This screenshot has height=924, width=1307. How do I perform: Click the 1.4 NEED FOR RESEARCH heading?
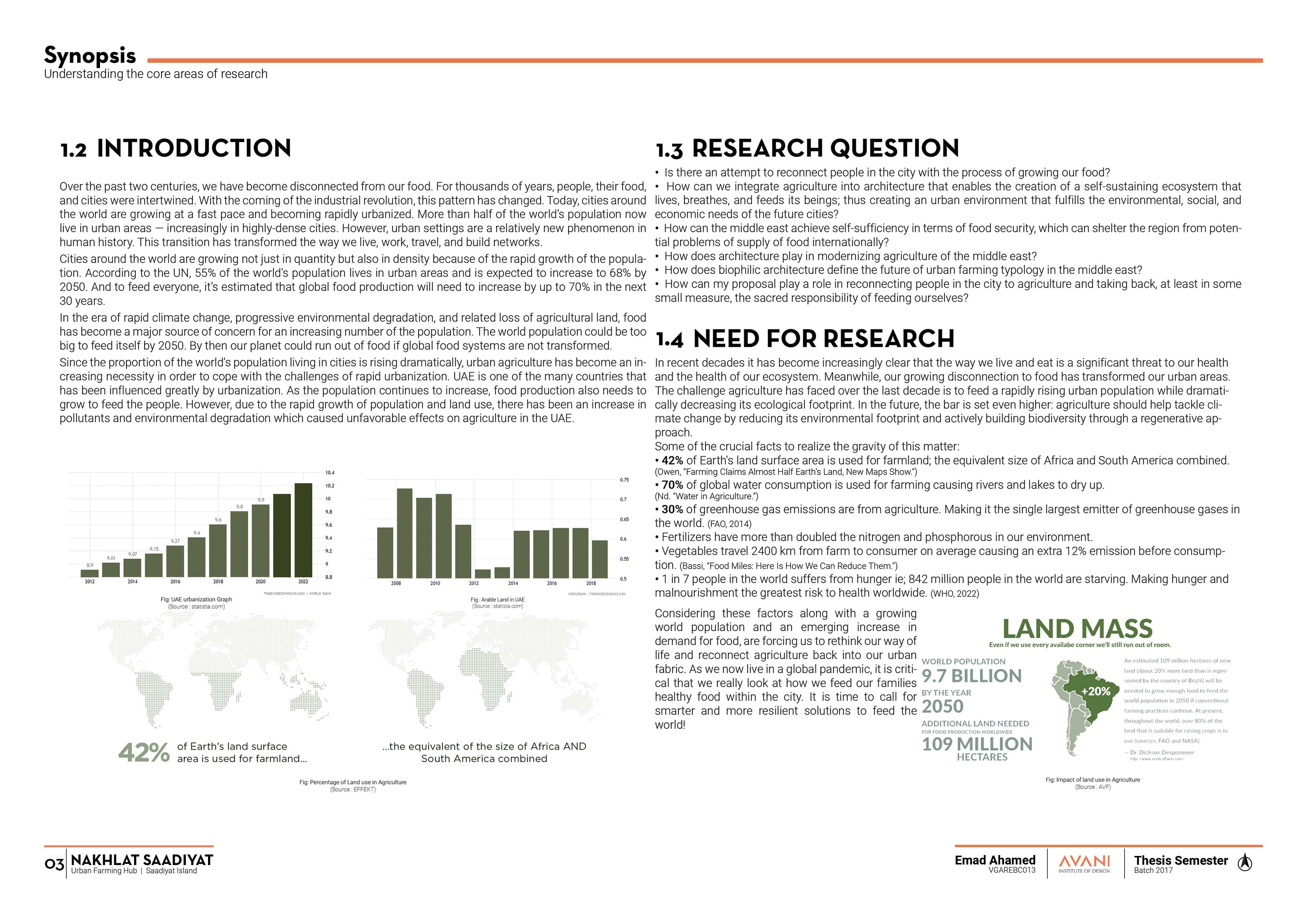point(804,339)
